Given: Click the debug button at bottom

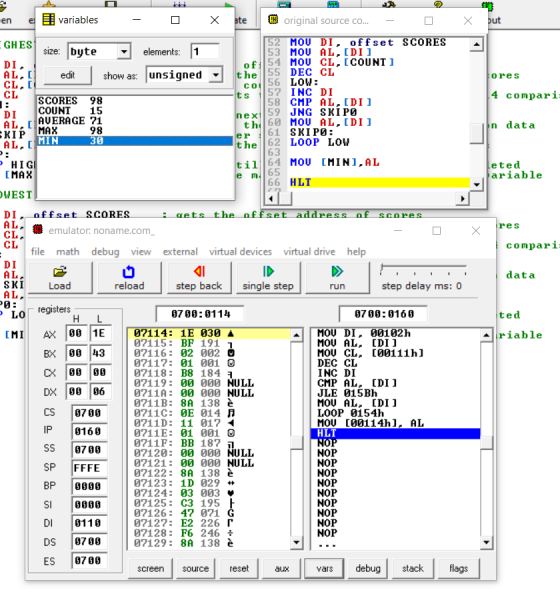Looking at the screenshot, I should click(368, 568).
